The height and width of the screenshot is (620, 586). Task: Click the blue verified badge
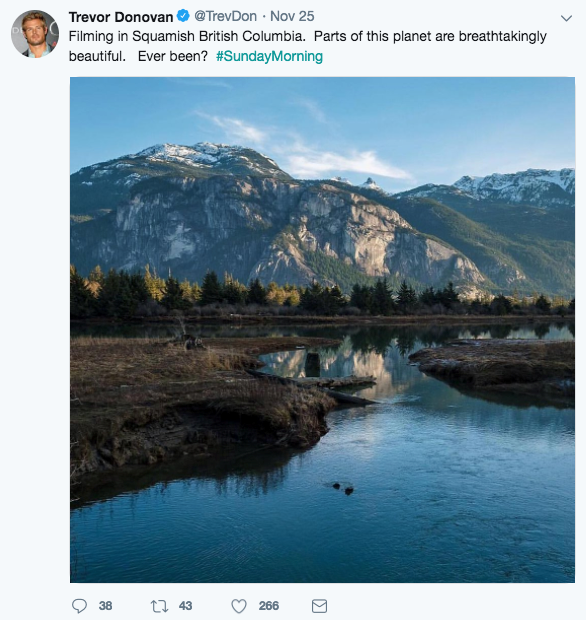point(183,16)
